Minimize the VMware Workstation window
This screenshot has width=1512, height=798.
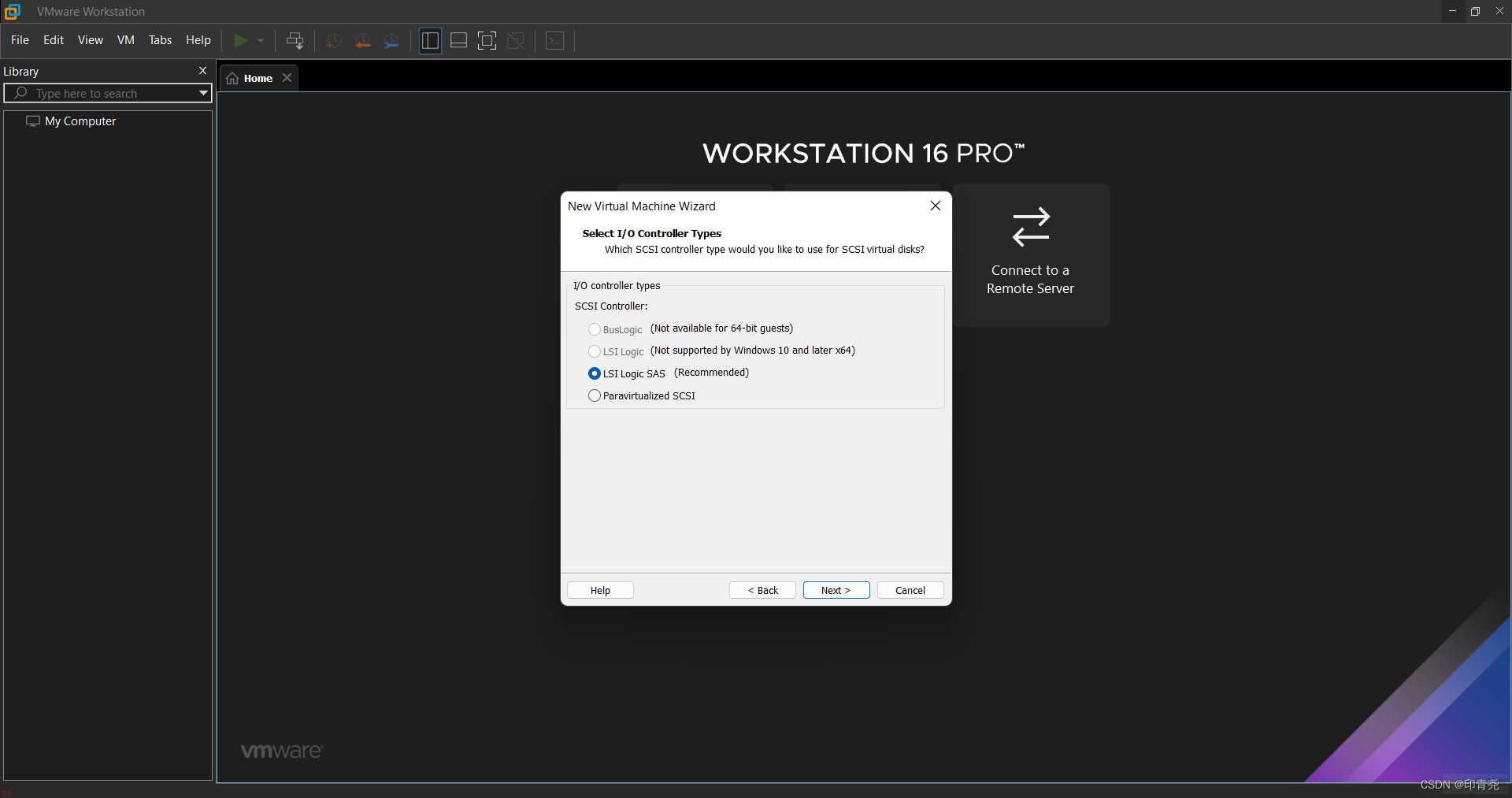[1452, 11]
